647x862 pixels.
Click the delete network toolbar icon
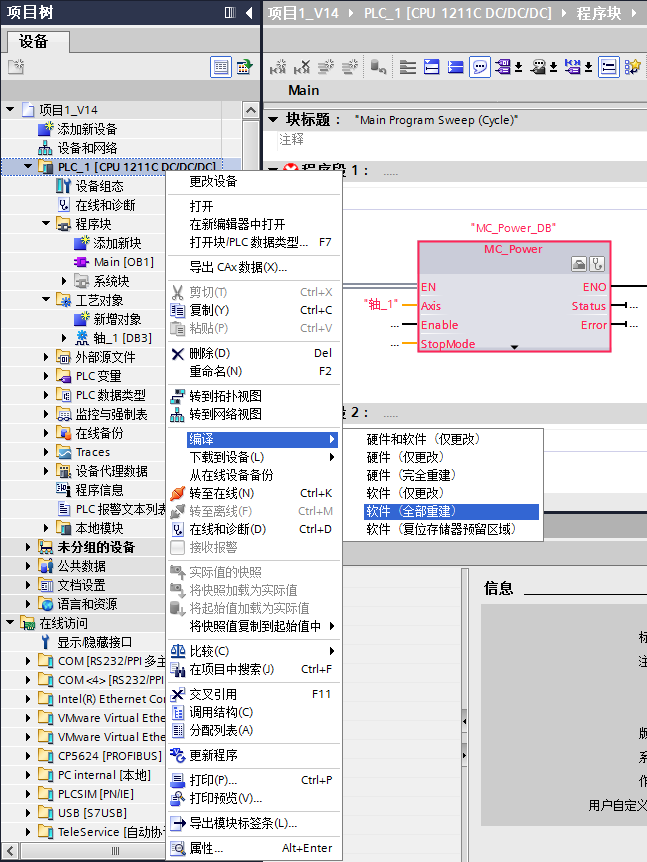pyautogui.click(x=301, y=67)
